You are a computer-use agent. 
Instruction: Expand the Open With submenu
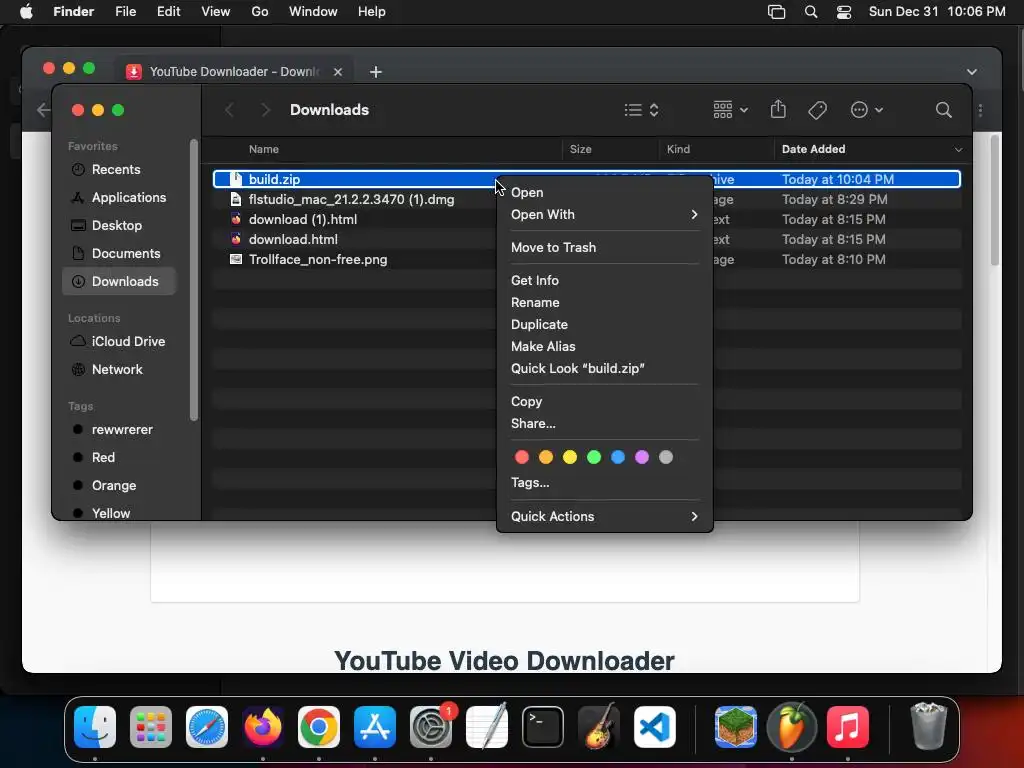coord(604,214)
